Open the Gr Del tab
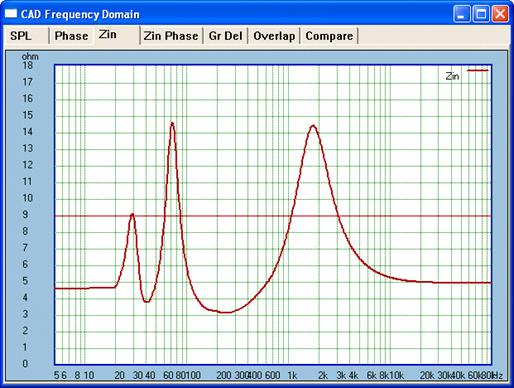Viewport: 514px width, 388px height. (225, 36)
